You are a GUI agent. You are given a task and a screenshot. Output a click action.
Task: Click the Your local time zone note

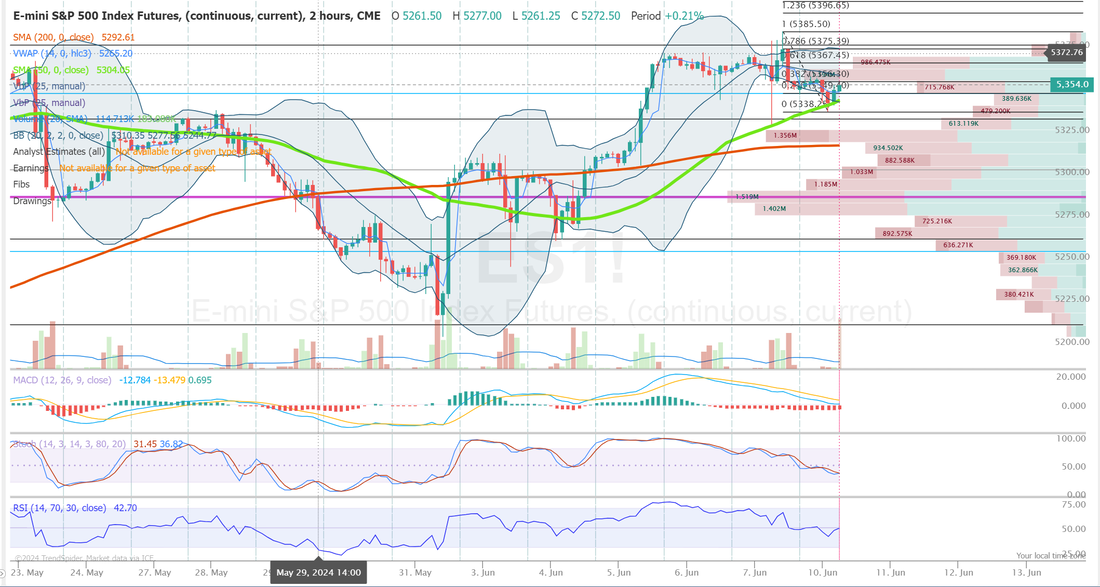(x=1052, y=555)
